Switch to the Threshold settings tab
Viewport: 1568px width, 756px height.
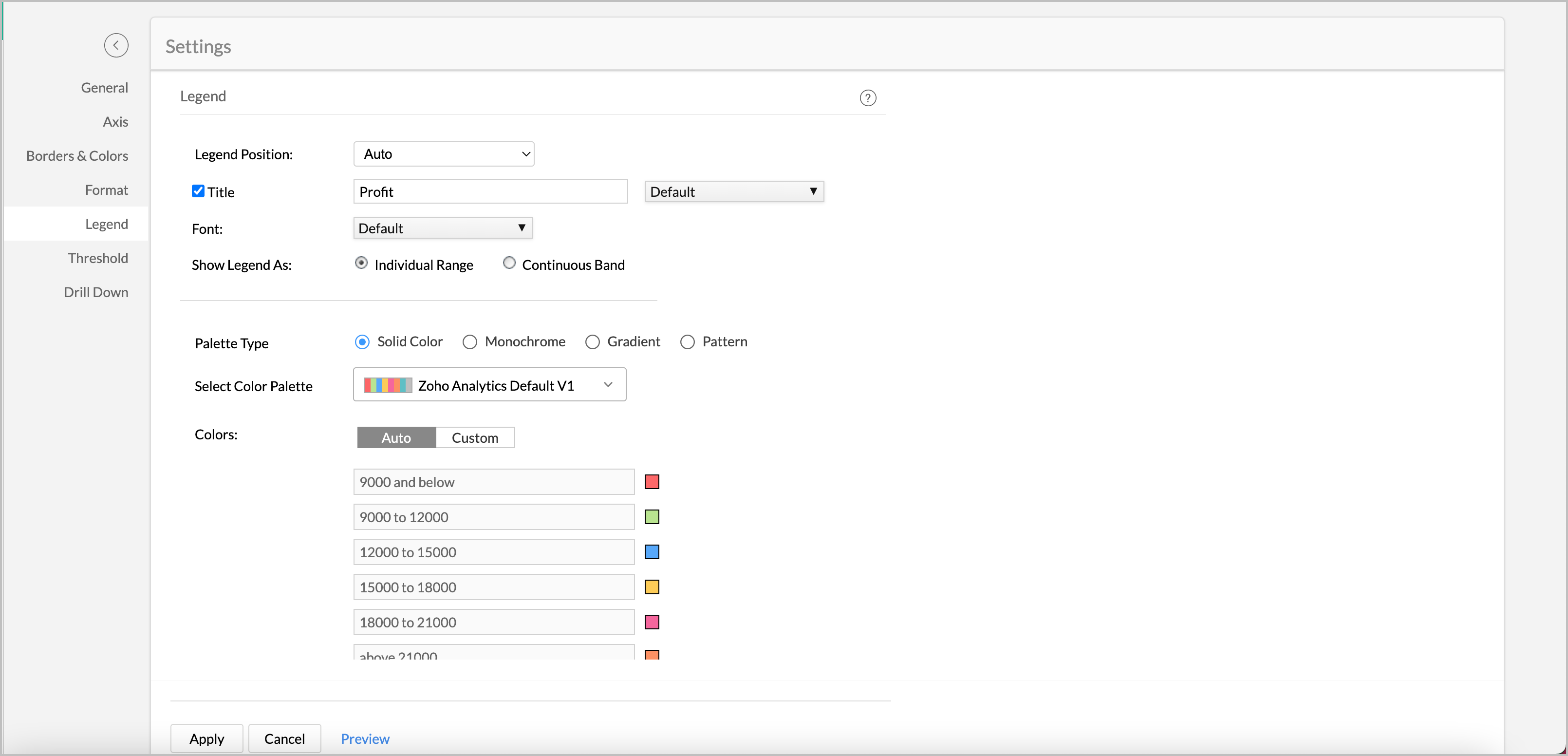[97, 258]
